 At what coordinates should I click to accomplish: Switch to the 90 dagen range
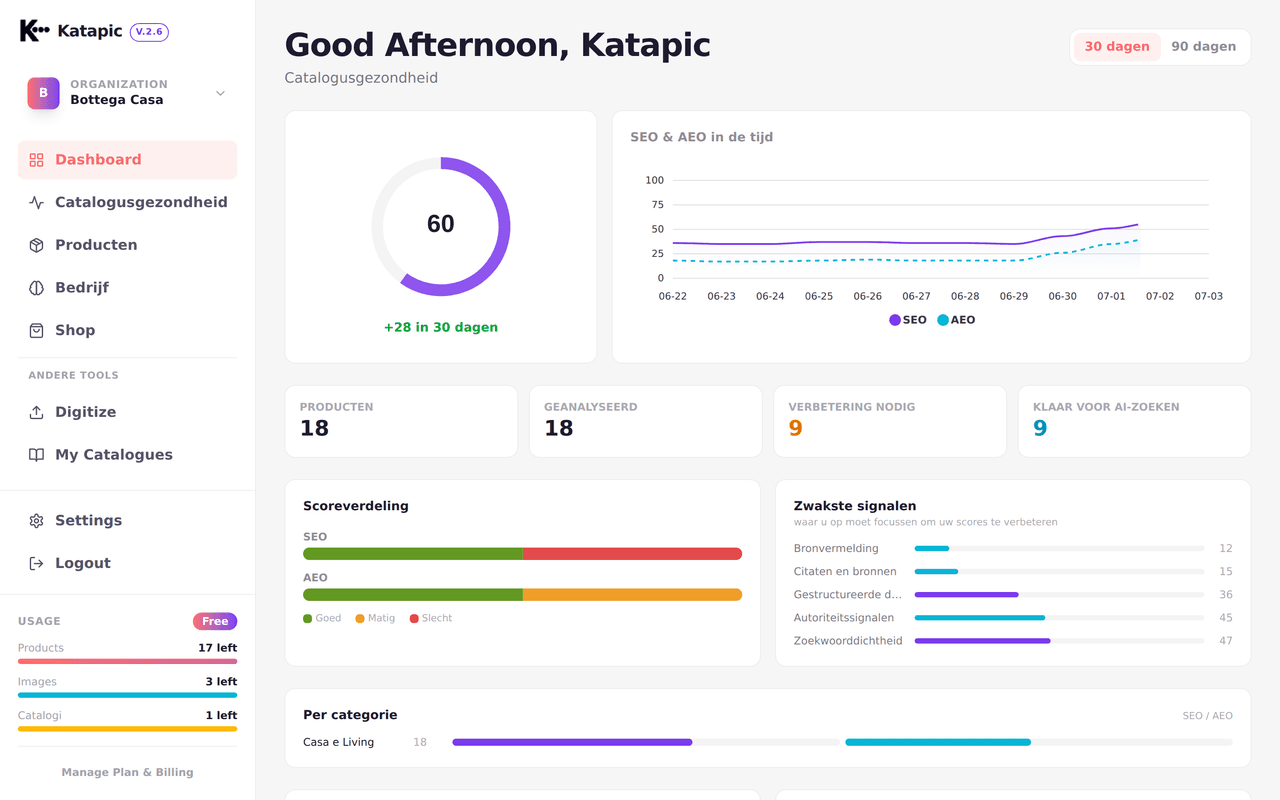1203,47
